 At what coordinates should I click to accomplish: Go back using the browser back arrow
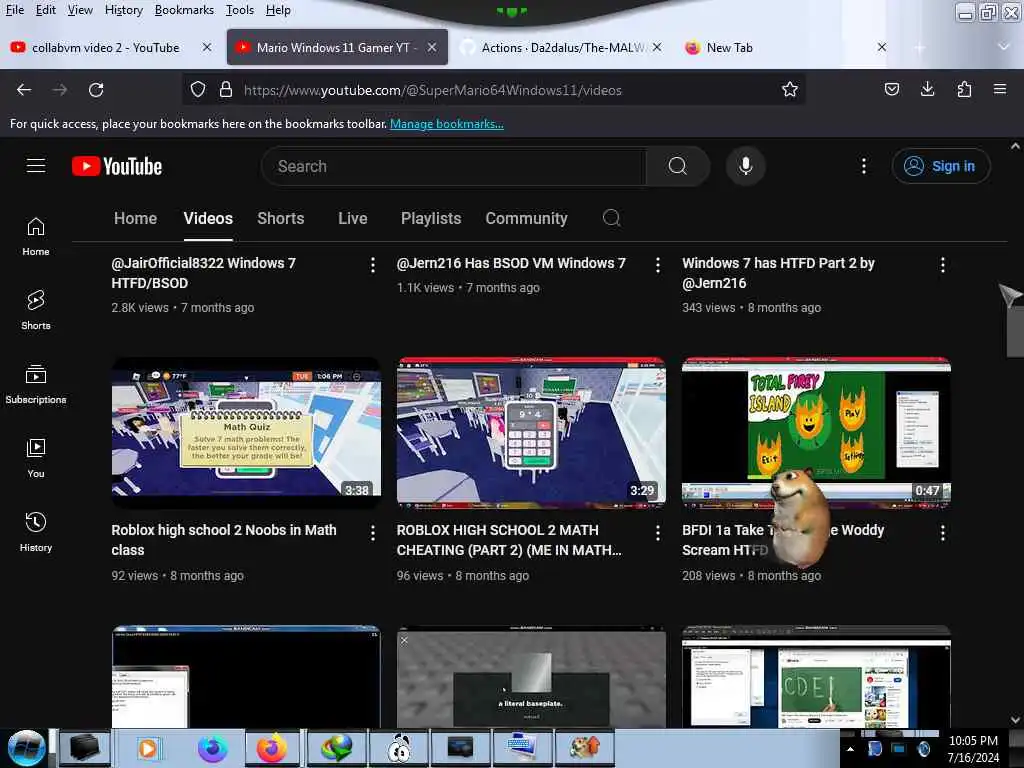coord(24,89)
